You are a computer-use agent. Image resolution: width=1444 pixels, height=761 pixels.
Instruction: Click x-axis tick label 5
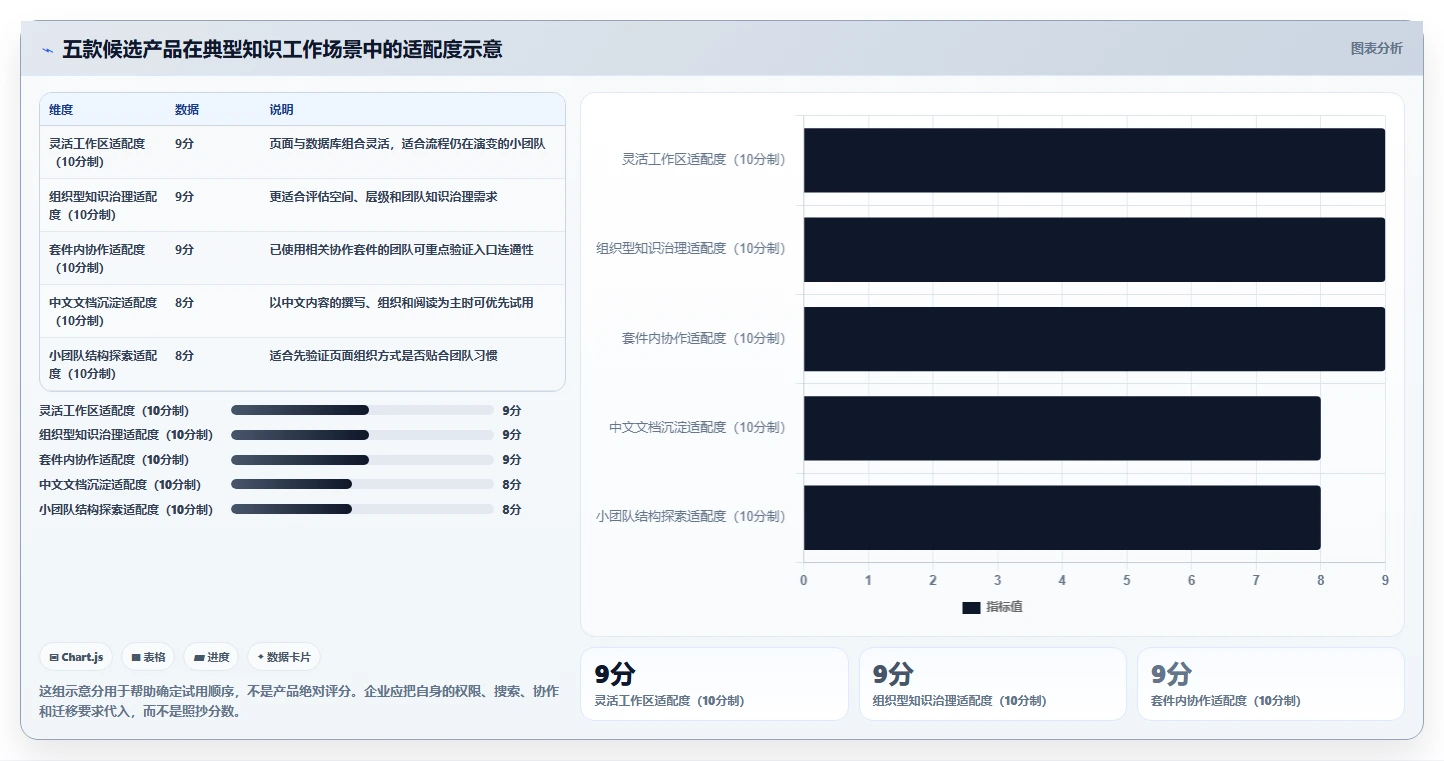click(1127, 581)
